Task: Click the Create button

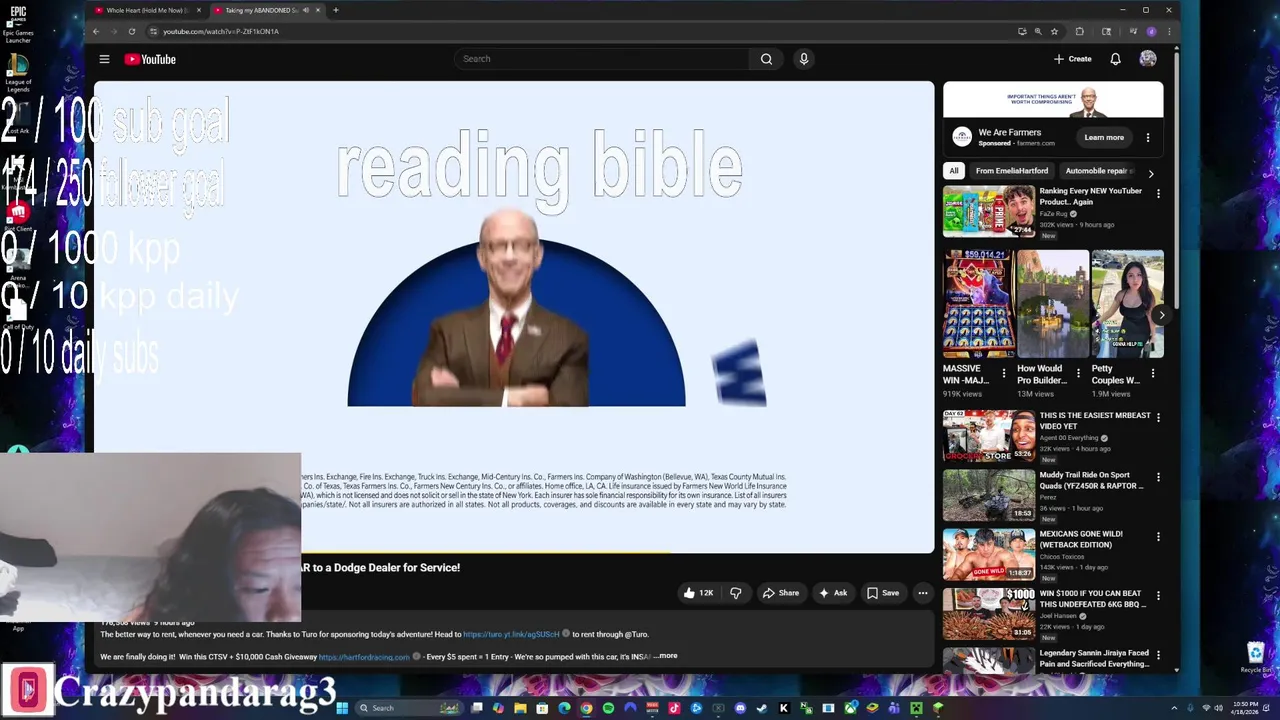Action: 1073,59
